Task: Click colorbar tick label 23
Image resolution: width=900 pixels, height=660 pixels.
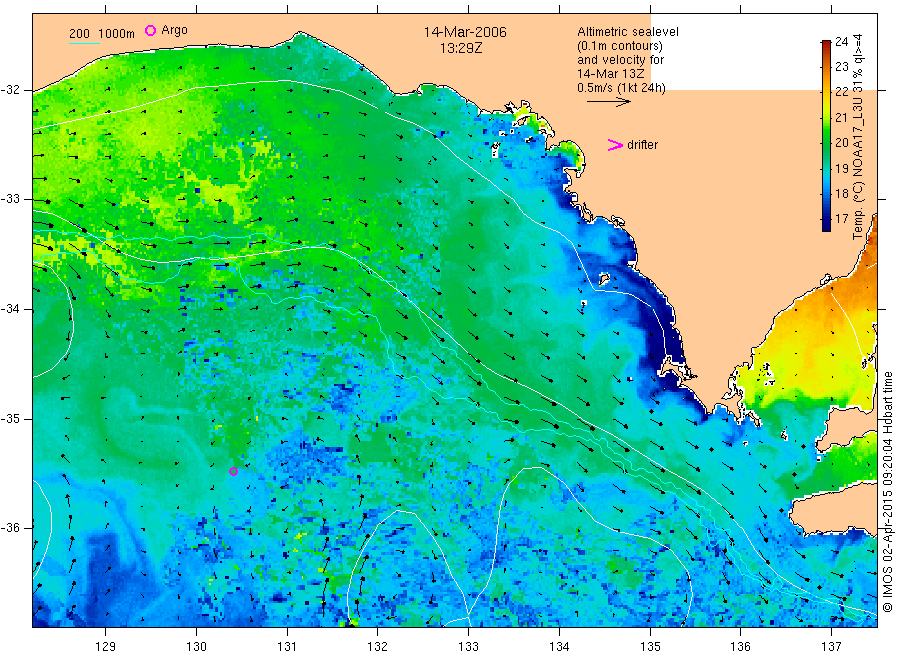Action: pos(841,67)
